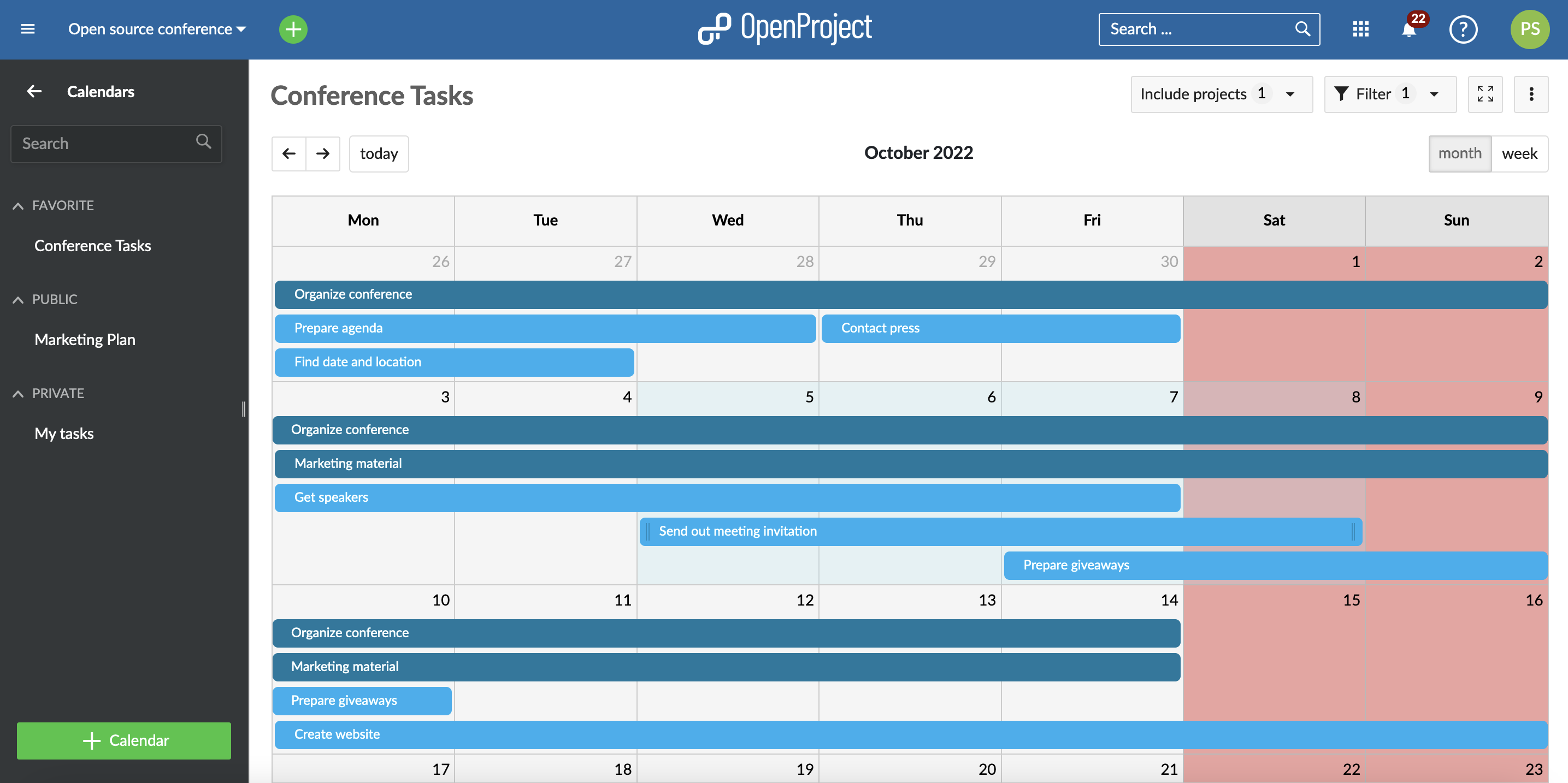Click forward arrow to next month
Screen dimensions: 1568x783
[322, 153]
